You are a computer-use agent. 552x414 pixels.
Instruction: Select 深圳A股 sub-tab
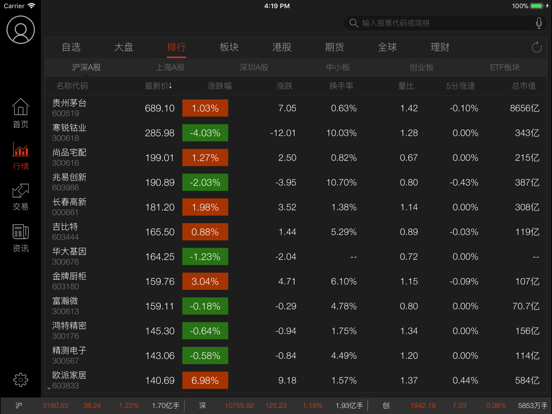254,67
